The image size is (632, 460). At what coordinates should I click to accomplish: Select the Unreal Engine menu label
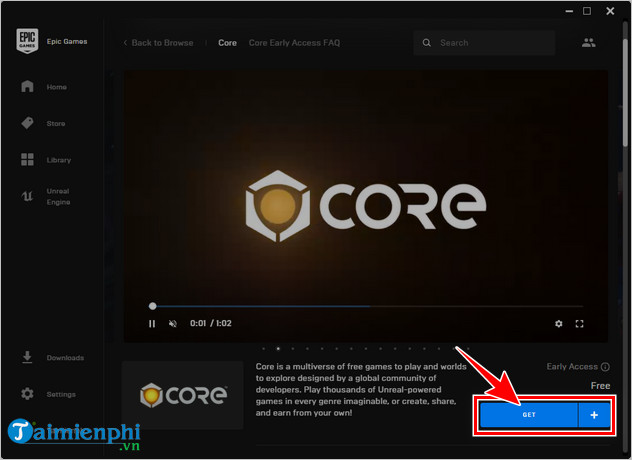pyautogui.click(x=58, y=196)
